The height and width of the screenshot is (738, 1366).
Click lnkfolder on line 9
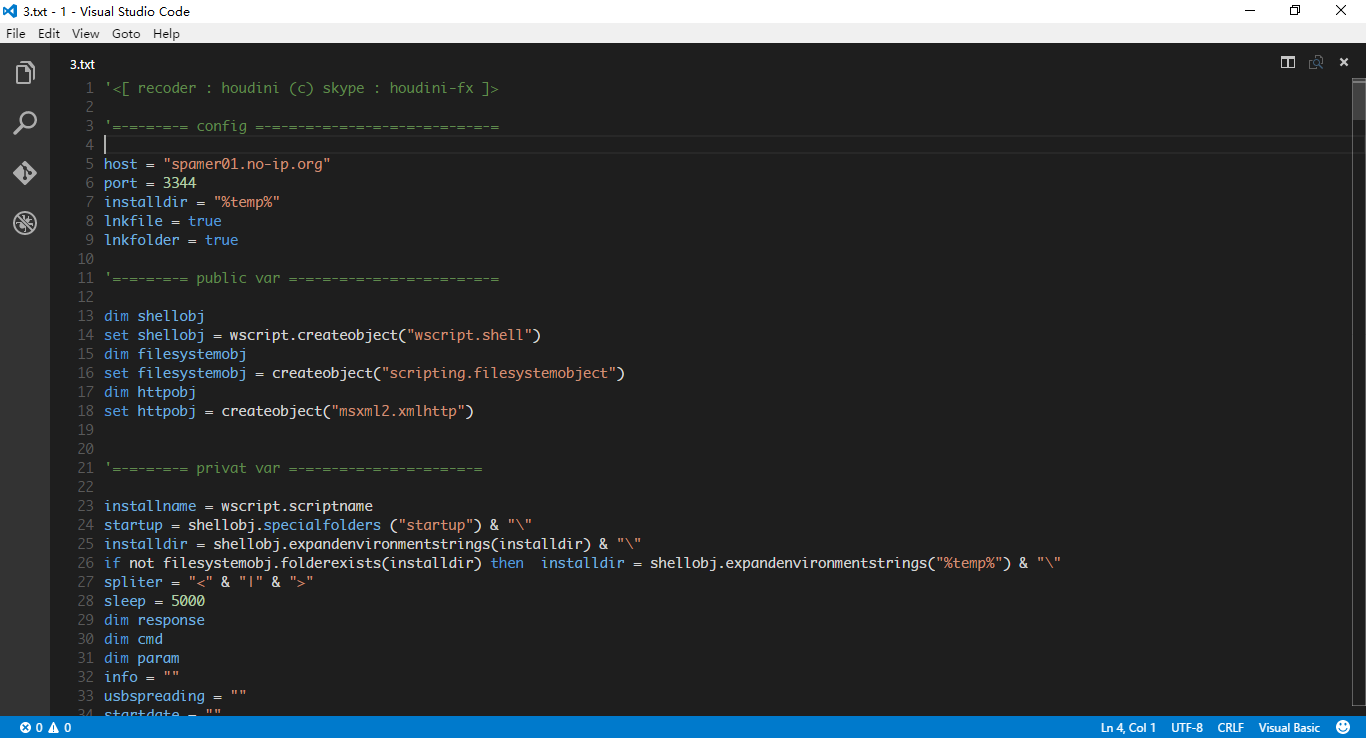142,240
